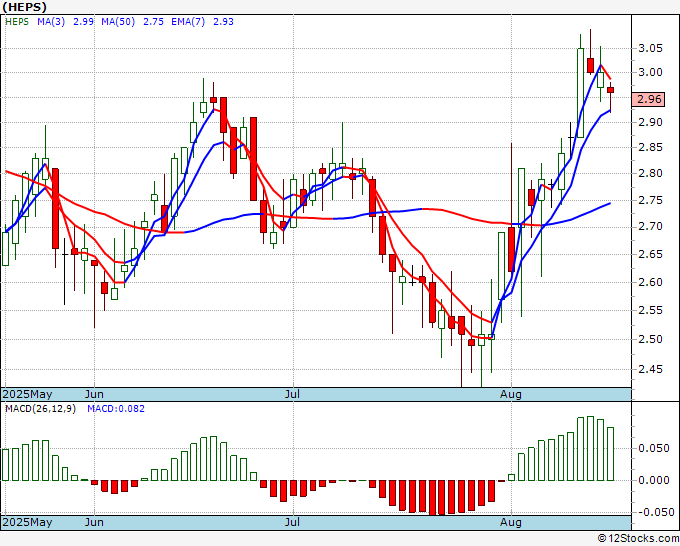Click Jun on the MACD date axis
This screenshot has width=680, height=546.
(x=94, y=522)
